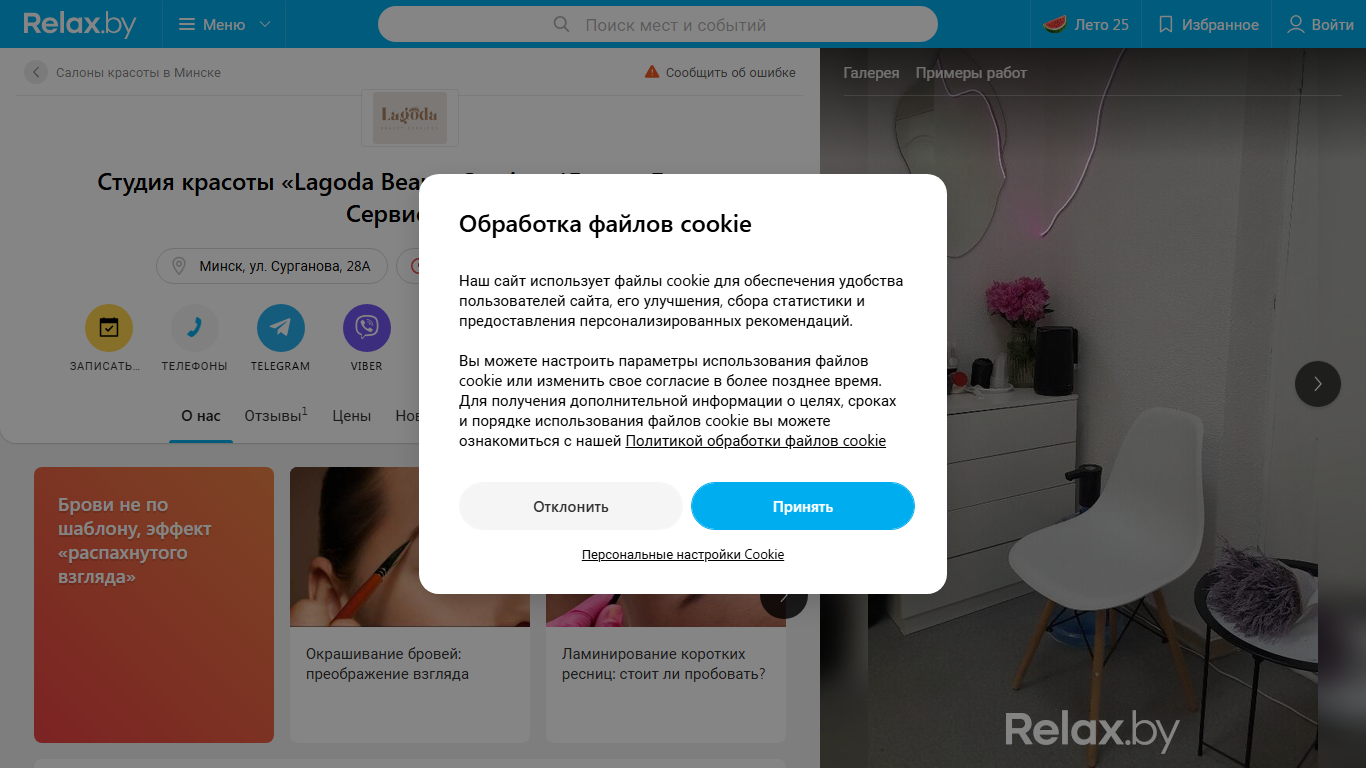The image size is (1366, 768).
Task: Switch to the Отзывы tab
Action: click(276, 415)
